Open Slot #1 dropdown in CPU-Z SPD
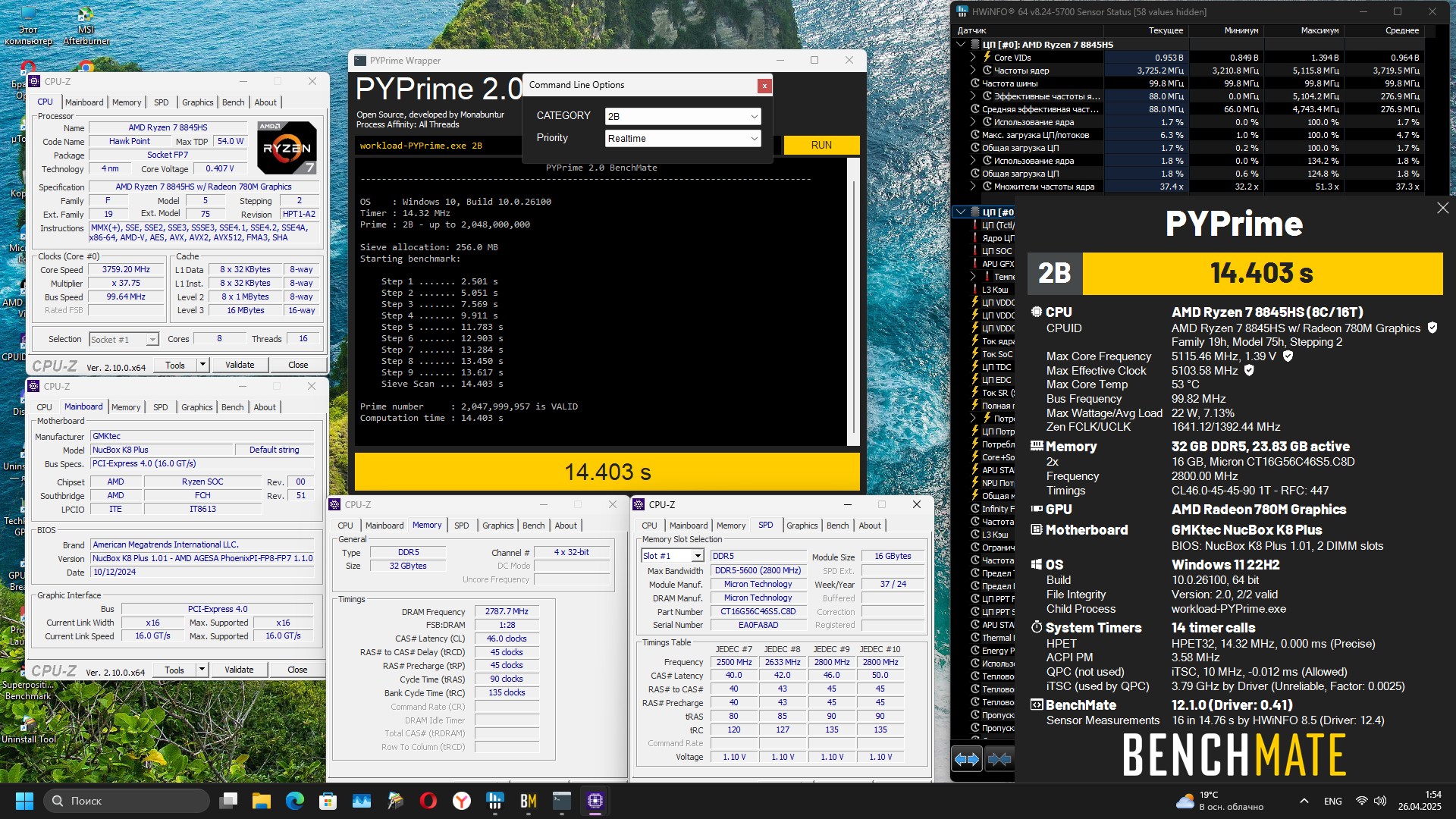The width and height of the screenshot is (1456, 819). (x=672, y=556)
